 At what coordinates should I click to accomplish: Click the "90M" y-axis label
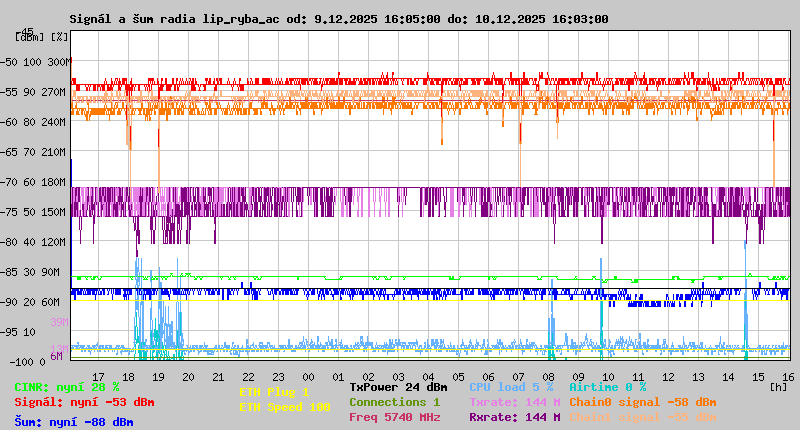coord(51,272)
